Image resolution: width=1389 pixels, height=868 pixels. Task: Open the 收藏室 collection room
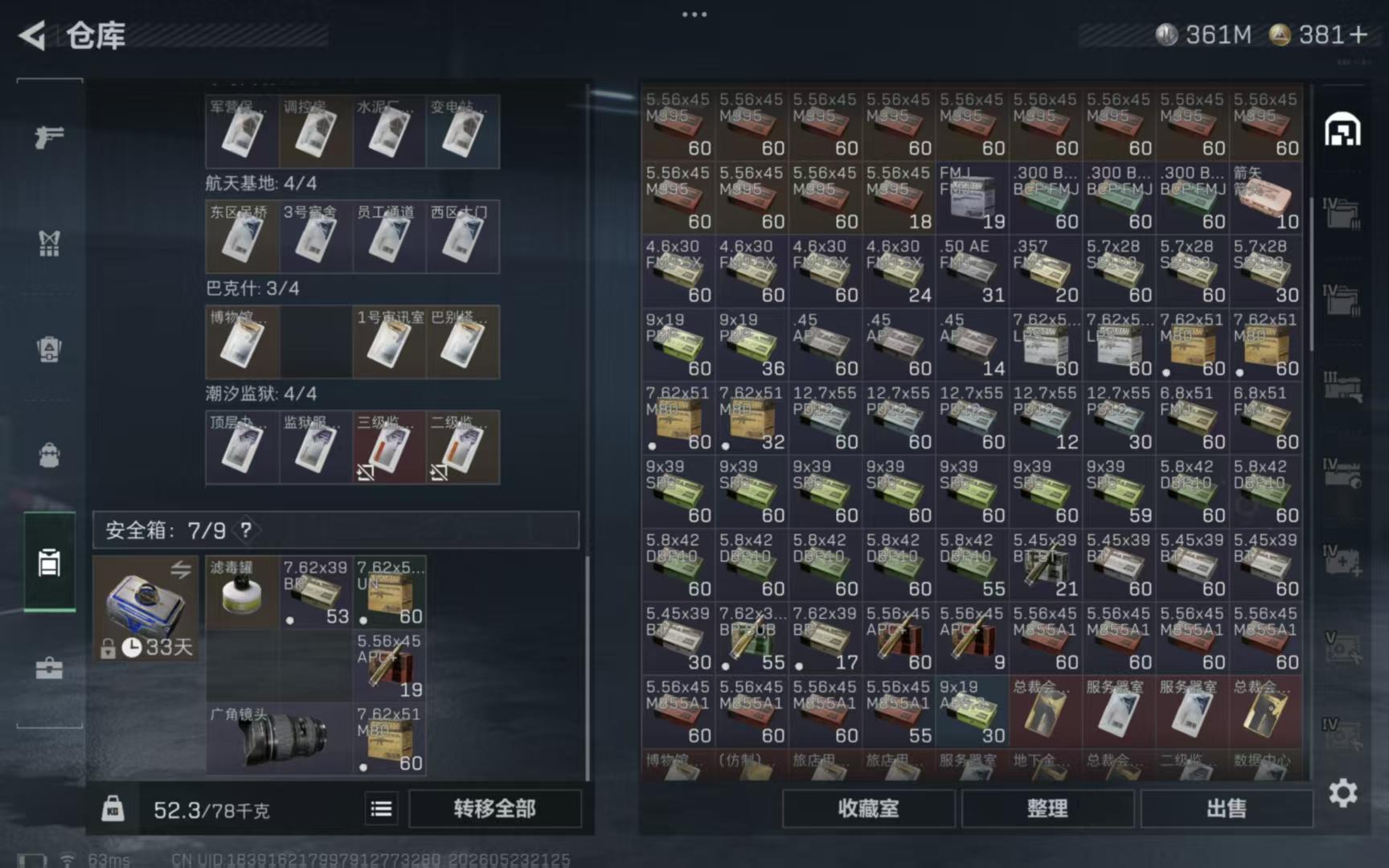pos(869,809)
